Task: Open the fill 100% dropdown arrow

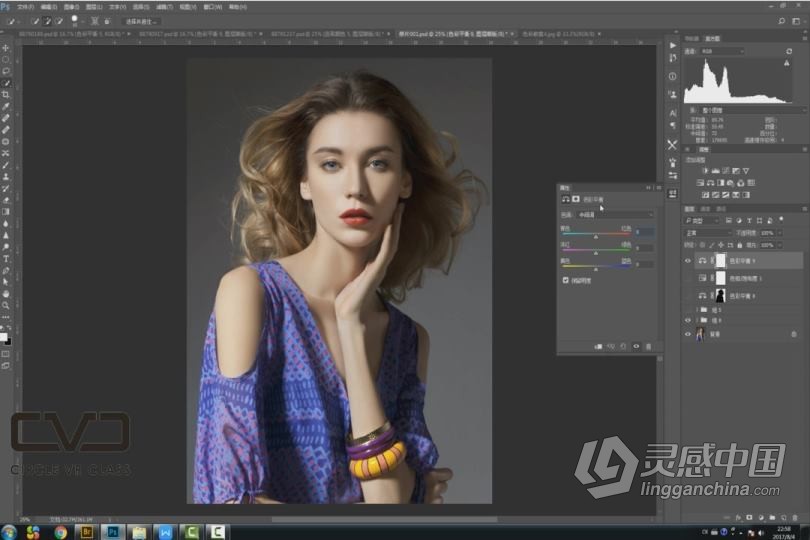Action: [780, 245]
